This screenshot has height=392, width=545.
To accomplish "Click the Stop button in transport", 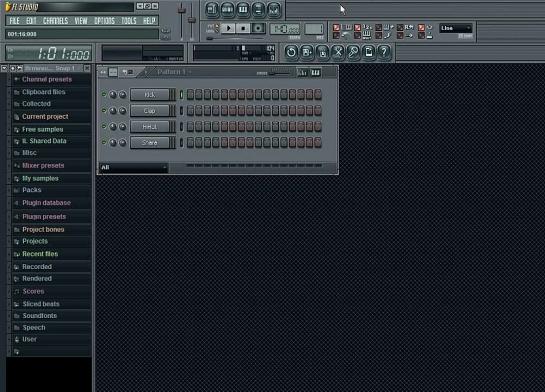I will click(243, 28).
